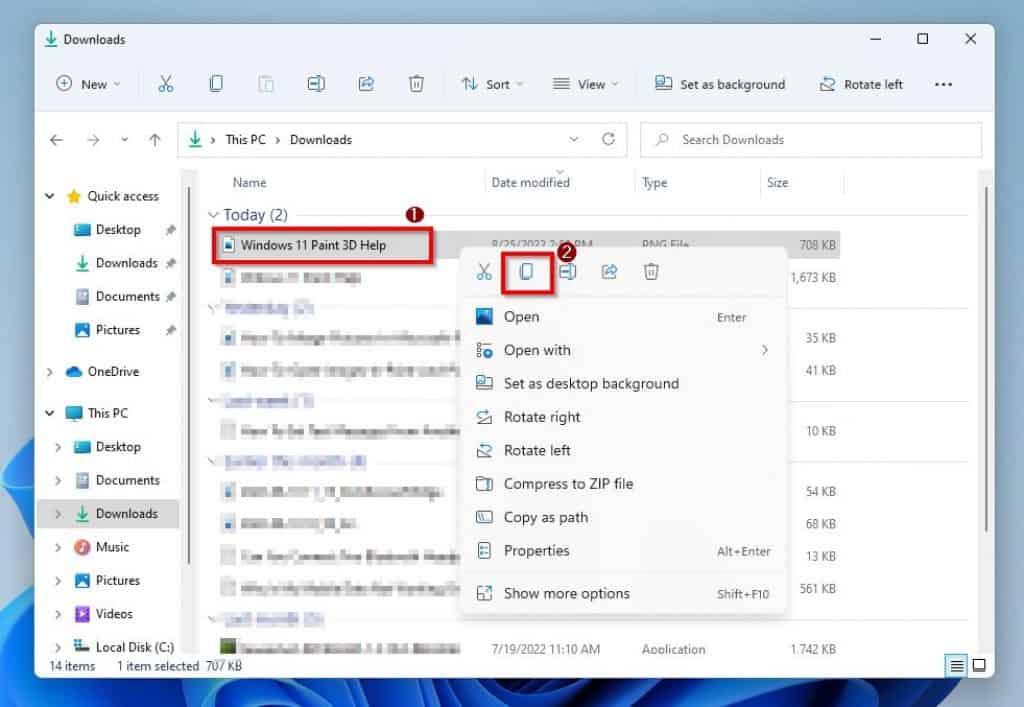Expand the address bar history dropdown
Viewport: 1024px width, 707px height.
tap(573, 139)
